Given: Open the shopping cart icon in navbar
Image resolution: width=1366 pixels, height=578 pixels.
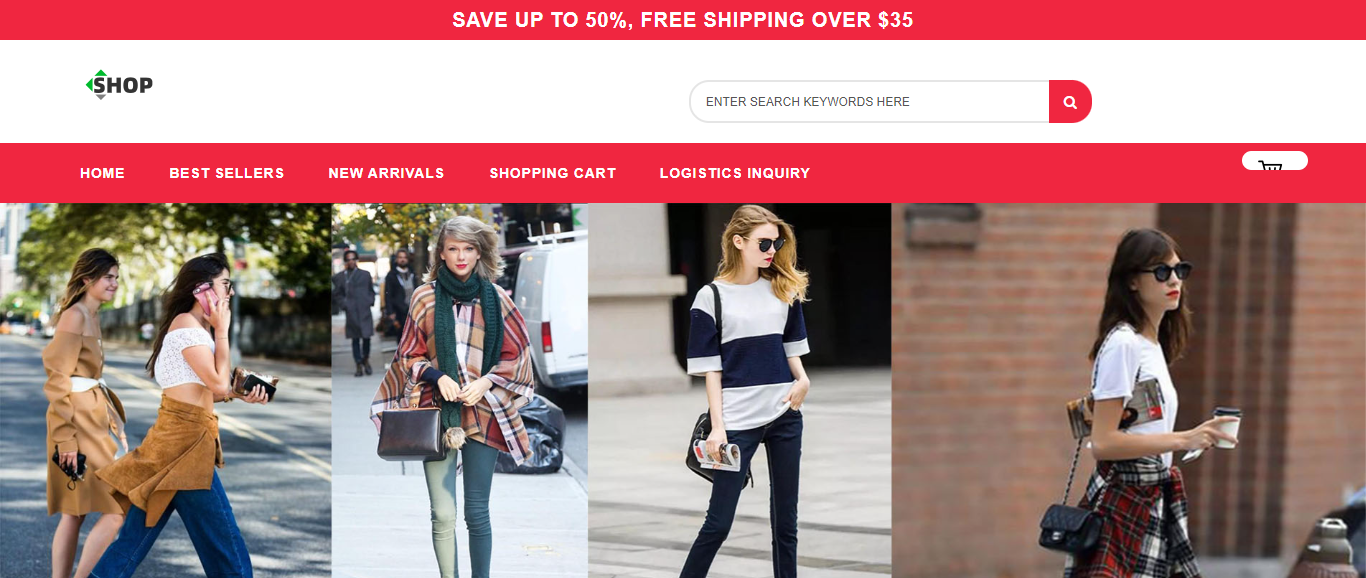Looking at the screenshot, I should [1271, 167].
